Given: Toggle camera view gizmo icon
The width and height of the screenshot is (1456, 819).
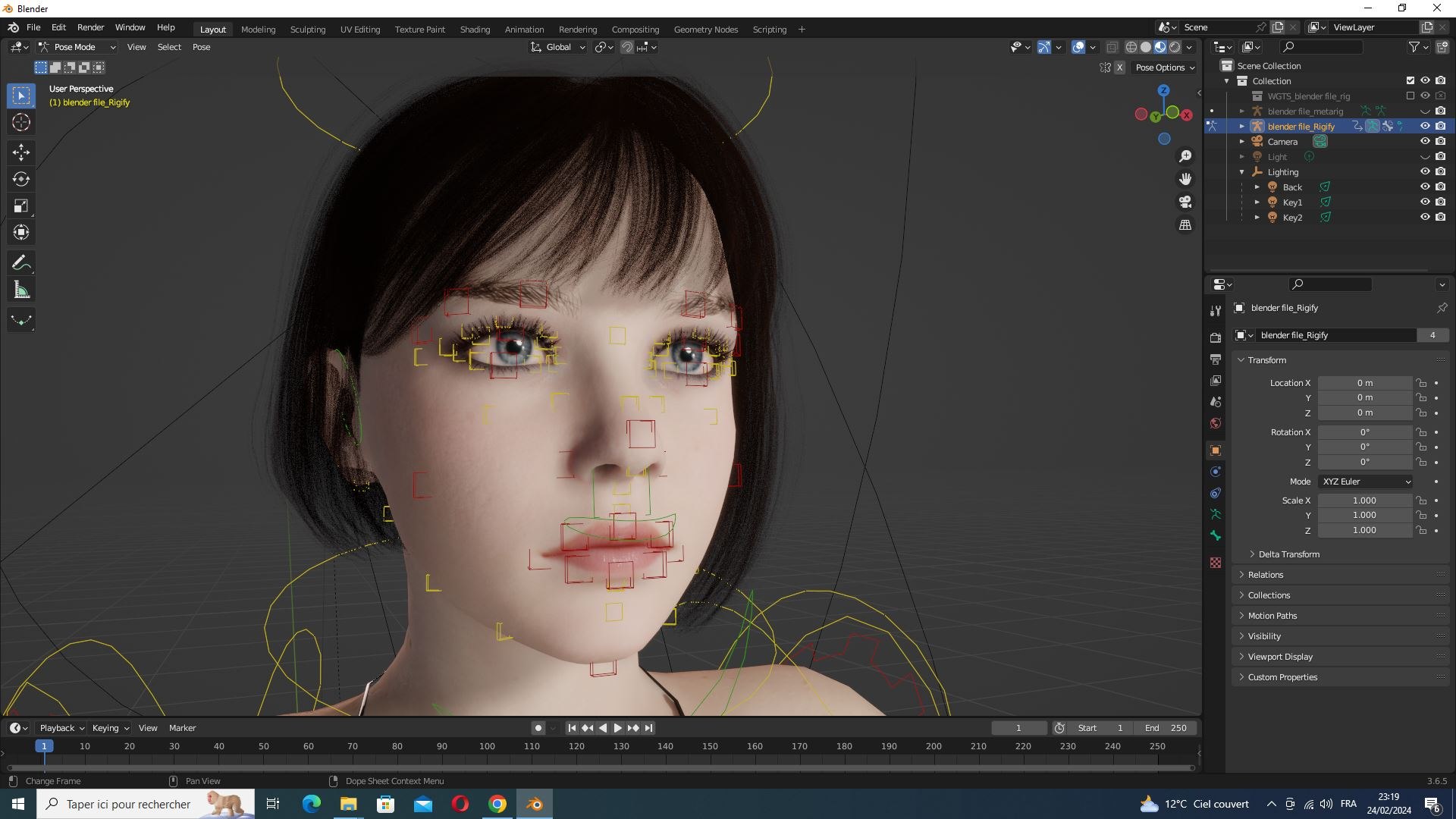Looking at the screenshot, I should pyautogui.click(x=1185, y=202).
